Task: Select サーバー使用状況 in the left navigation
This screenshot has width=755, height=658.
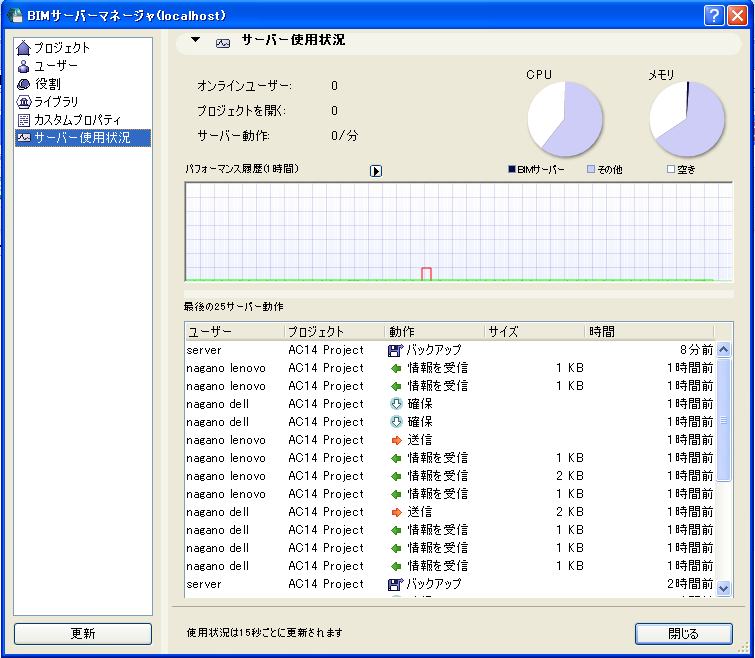Action: (81, 138)
